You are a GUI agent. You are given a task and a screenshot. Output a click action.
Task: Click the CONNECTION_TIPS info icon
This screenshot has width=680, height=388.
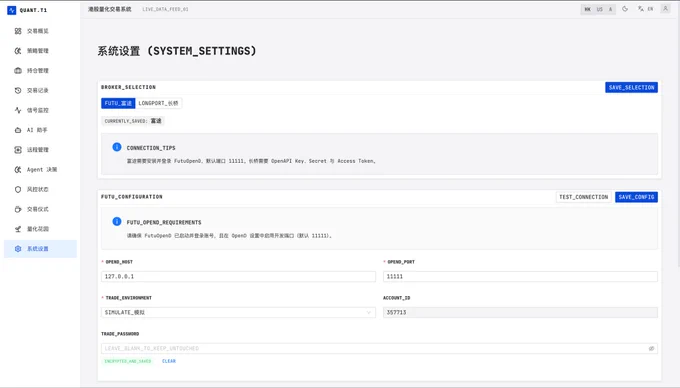click(x=117, y=147)
